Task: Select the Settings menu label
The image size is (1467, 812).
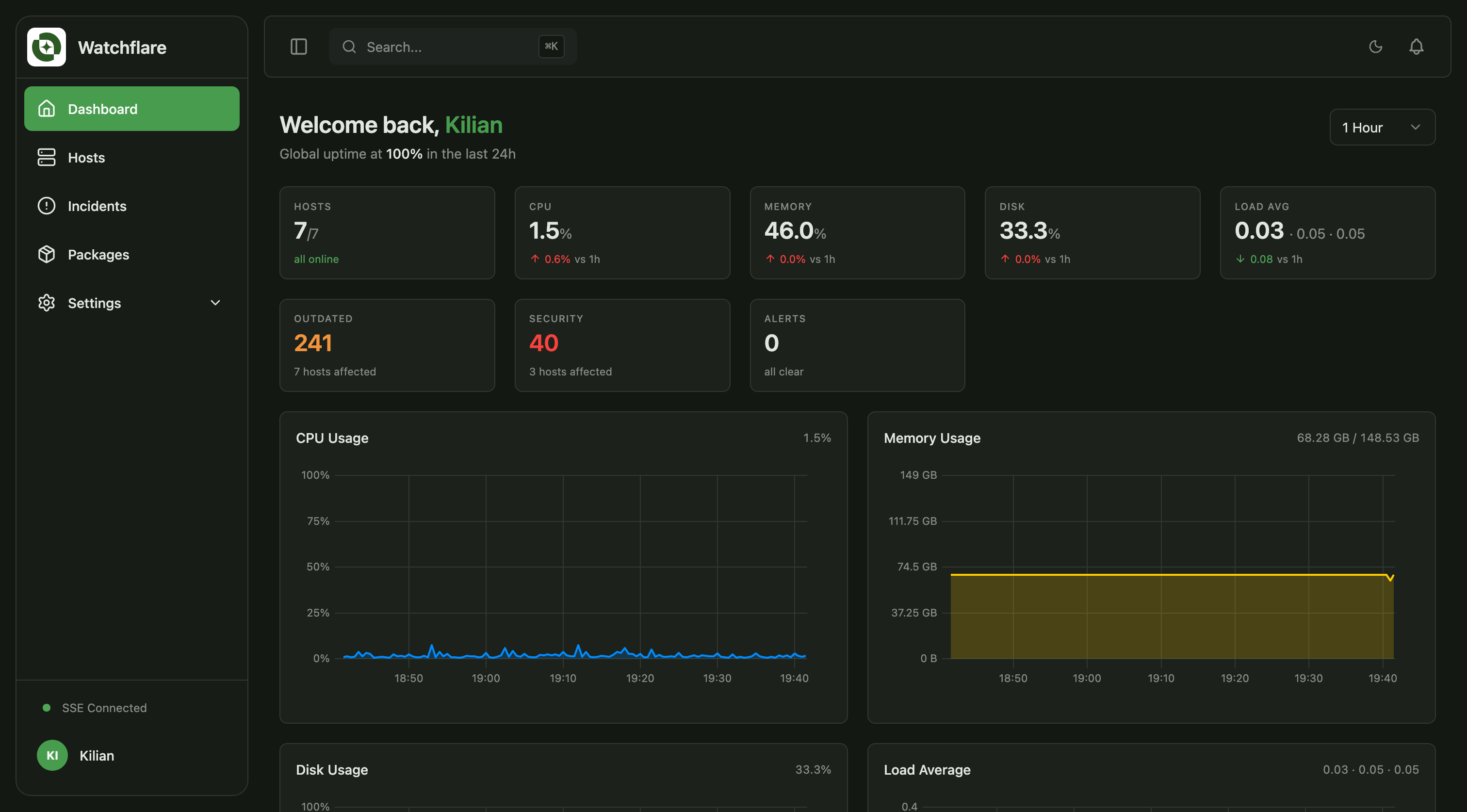Action: 95,303
